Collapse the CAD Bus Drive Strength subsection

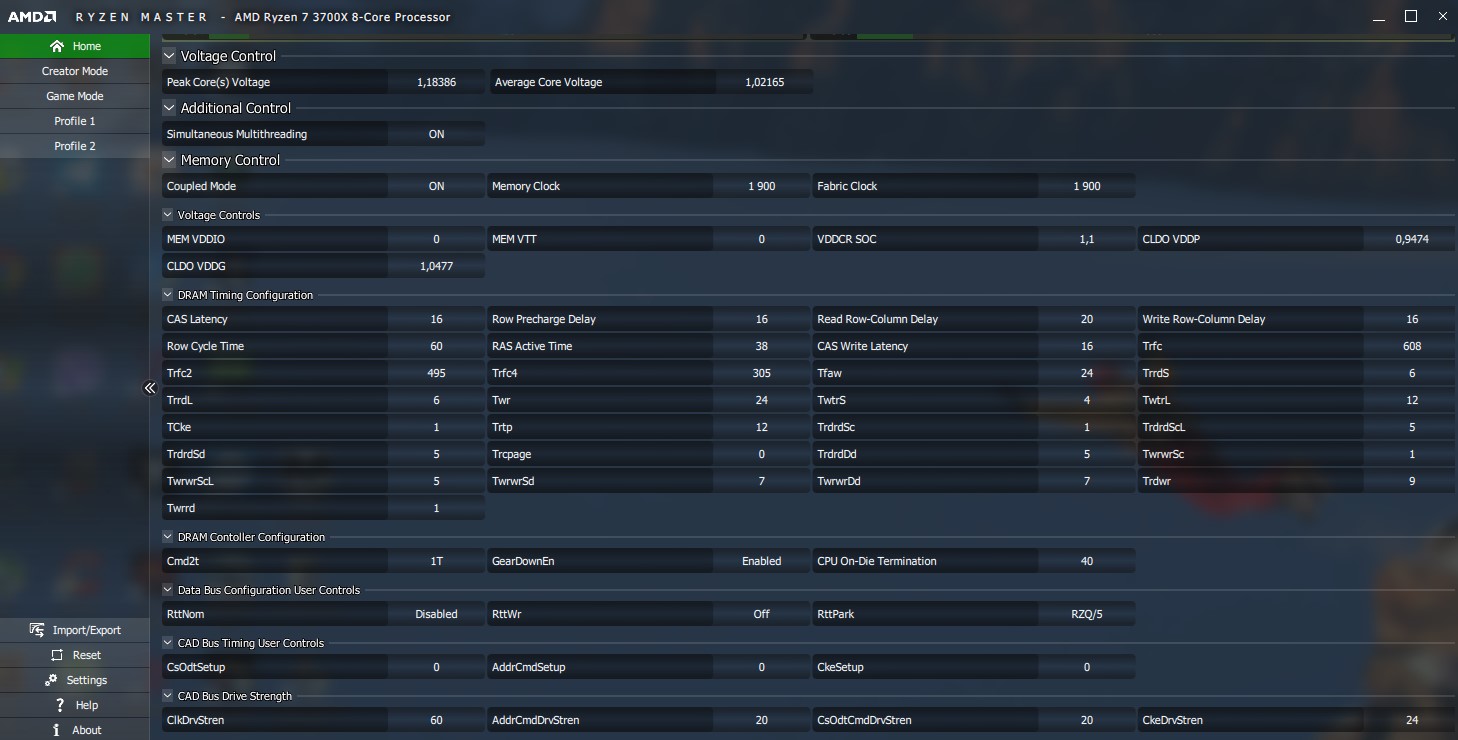[168, 696]
